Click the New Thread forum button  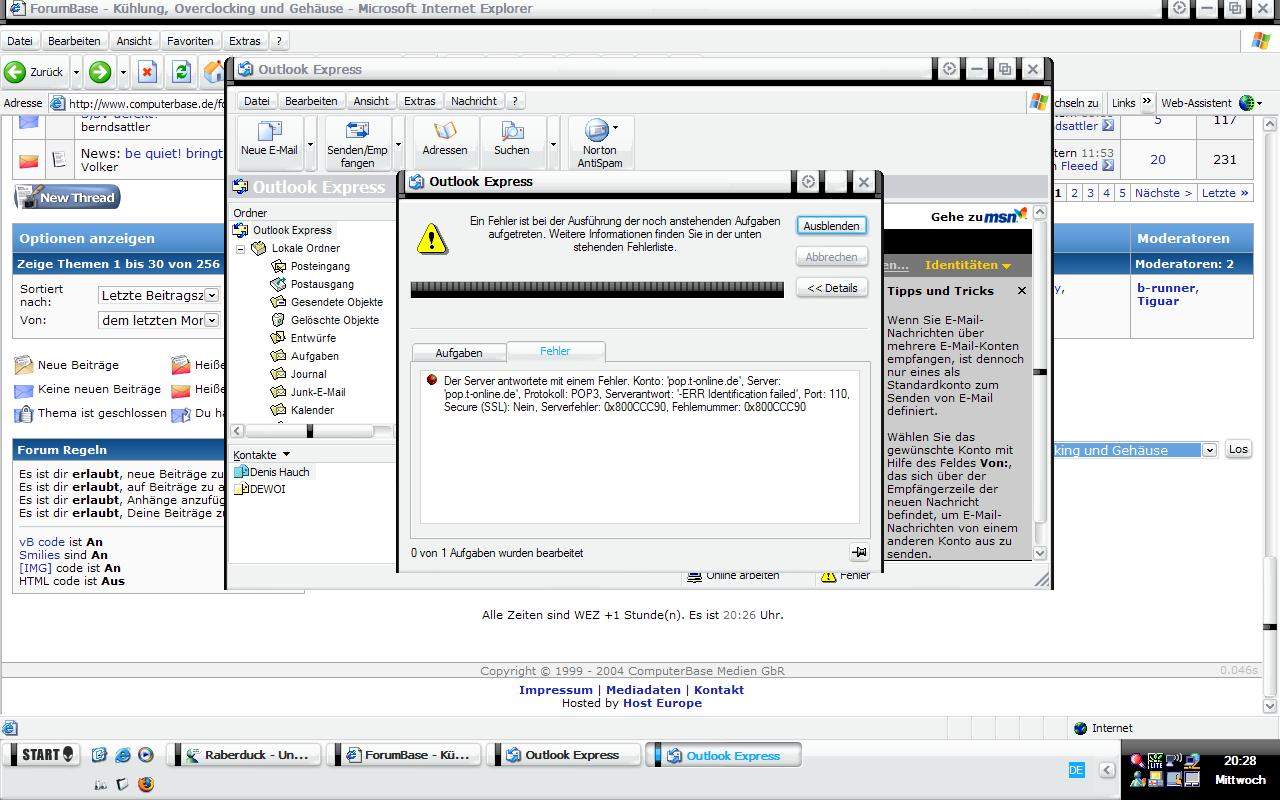(x=67, y=197)
